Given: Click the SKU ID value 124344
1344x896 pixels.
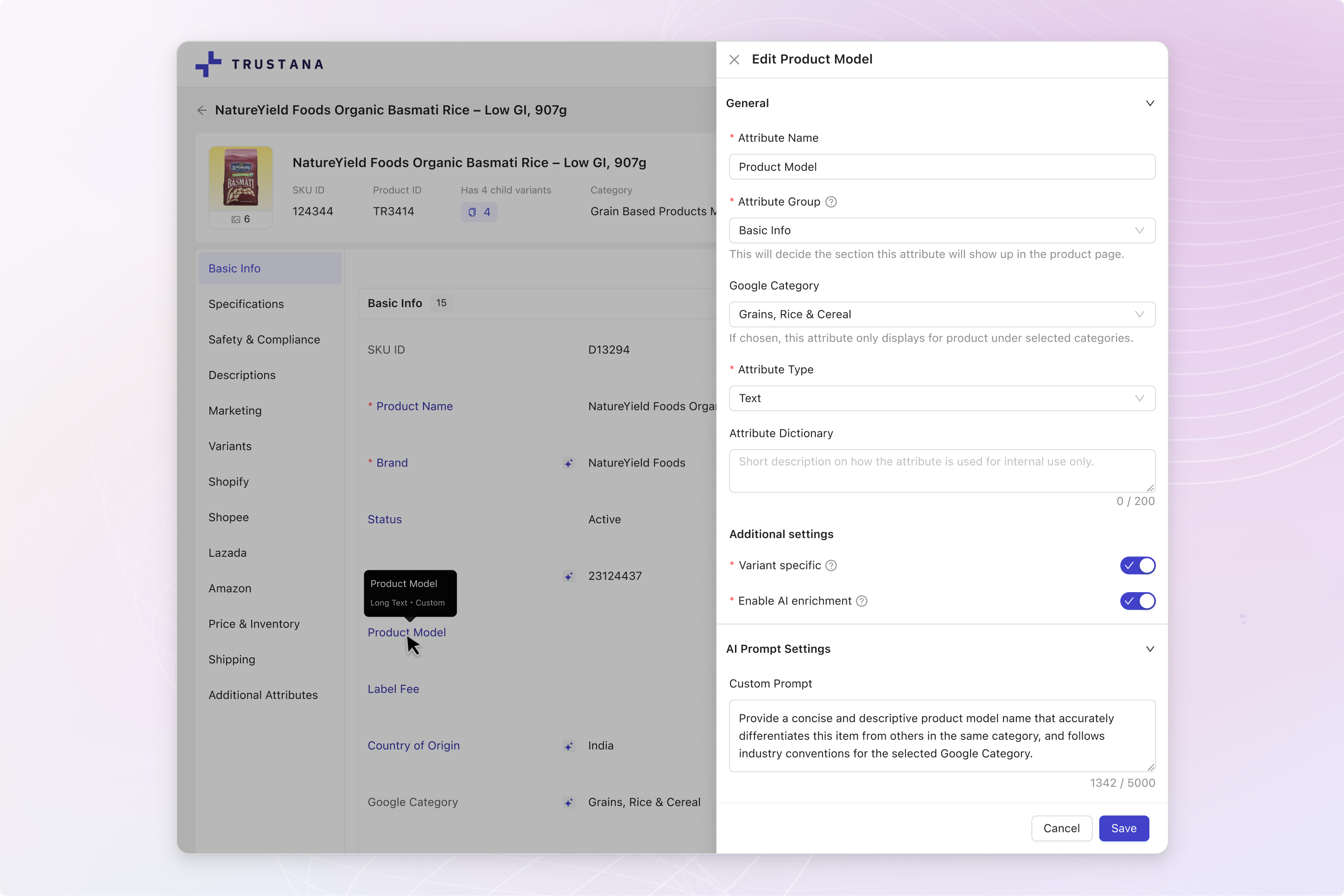Looking at the screenshot, I should pyautogui.click(x=313, y=211).
